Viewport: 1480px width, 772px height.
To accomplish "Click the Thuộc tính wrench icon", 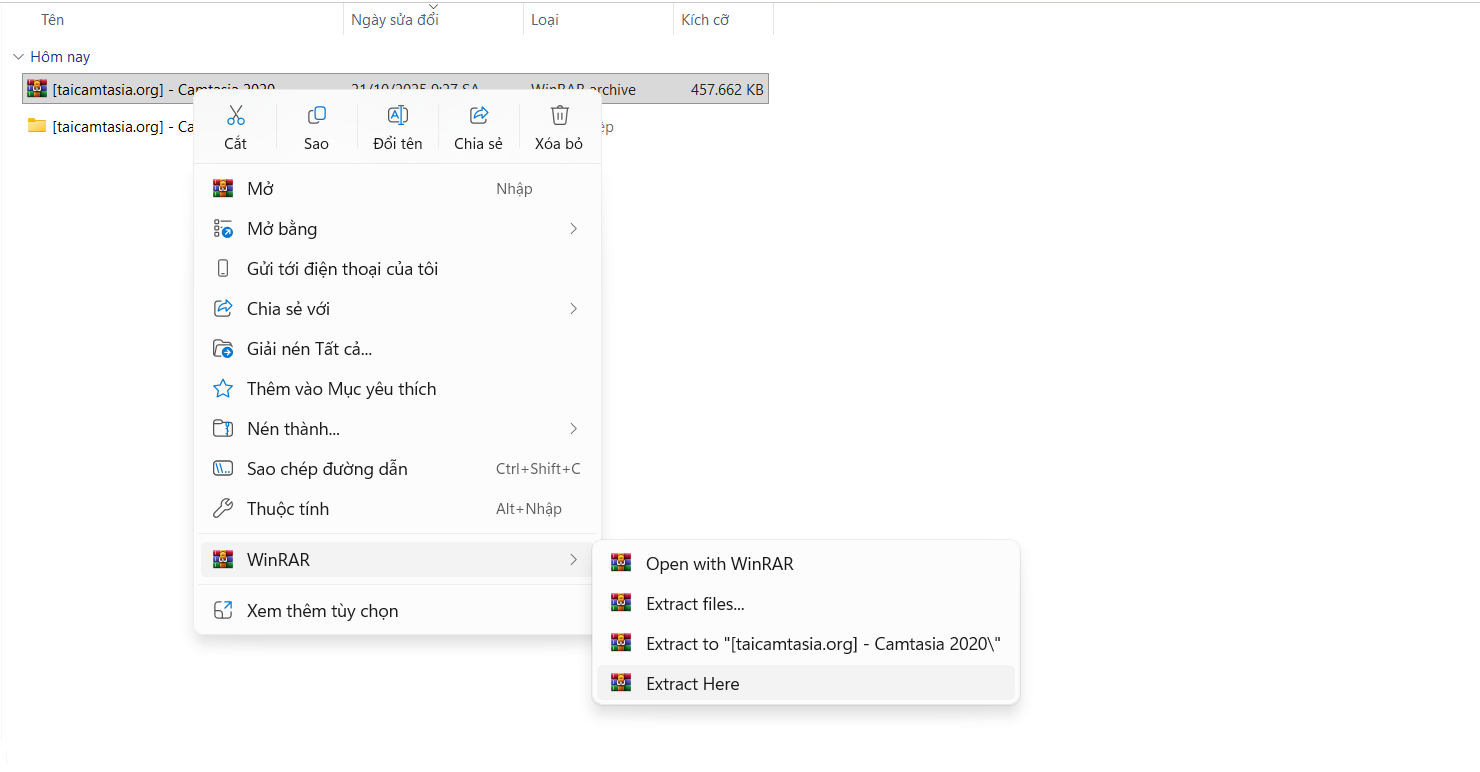I will [224, 509].
